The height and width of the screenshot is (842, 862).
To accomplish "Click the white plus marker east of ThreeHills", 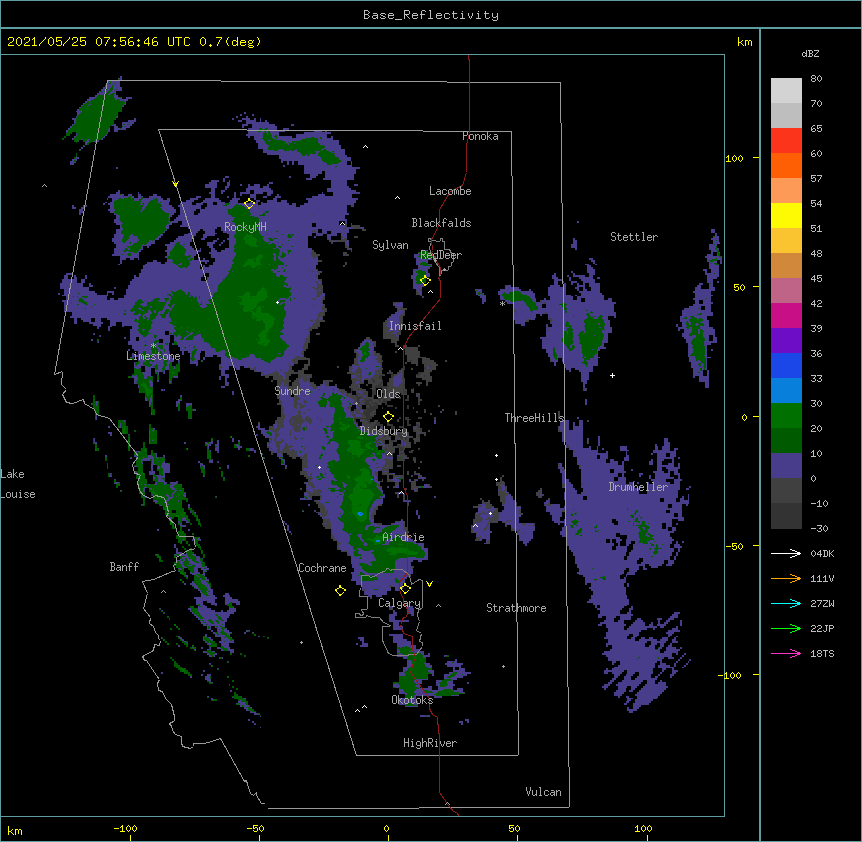I will pos(612,375).
